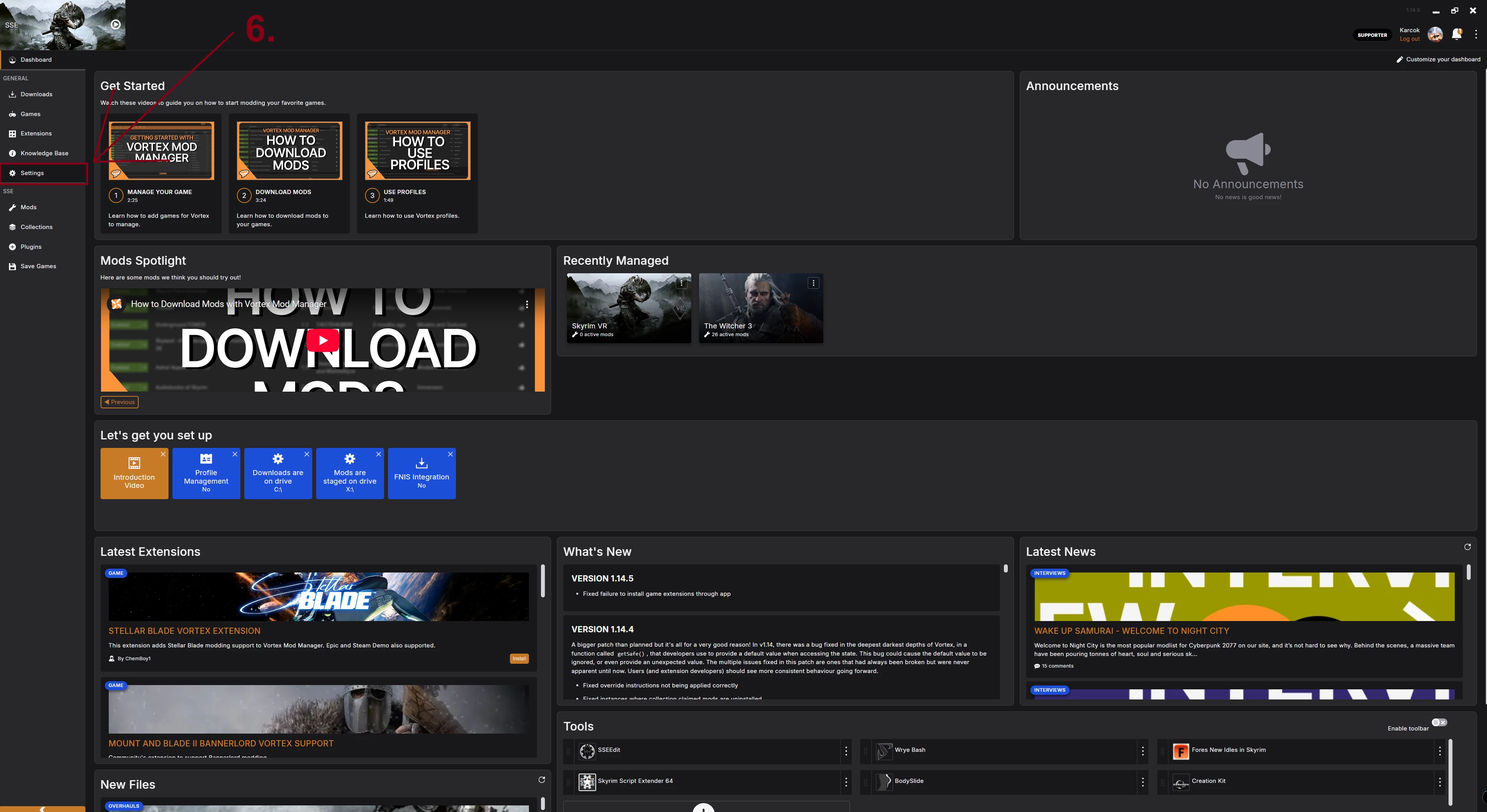
Task: Play the Getting Started with Vortex video
Action: (161, 151)
